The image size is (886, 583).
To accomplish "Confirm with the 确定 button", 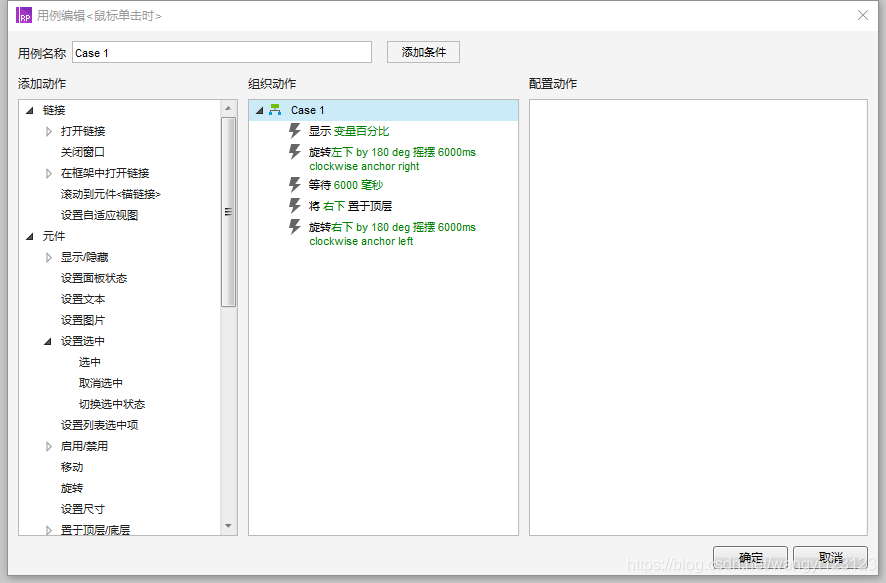I will [x=750, y=558].
